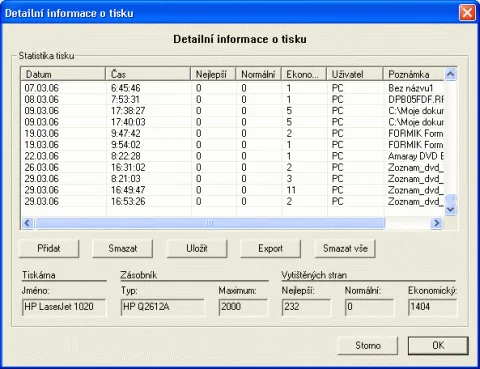Image resolution: width=480 pixels, height=369 pixels.
Task: Click the Poznámka column header
Action: [414, 74]
